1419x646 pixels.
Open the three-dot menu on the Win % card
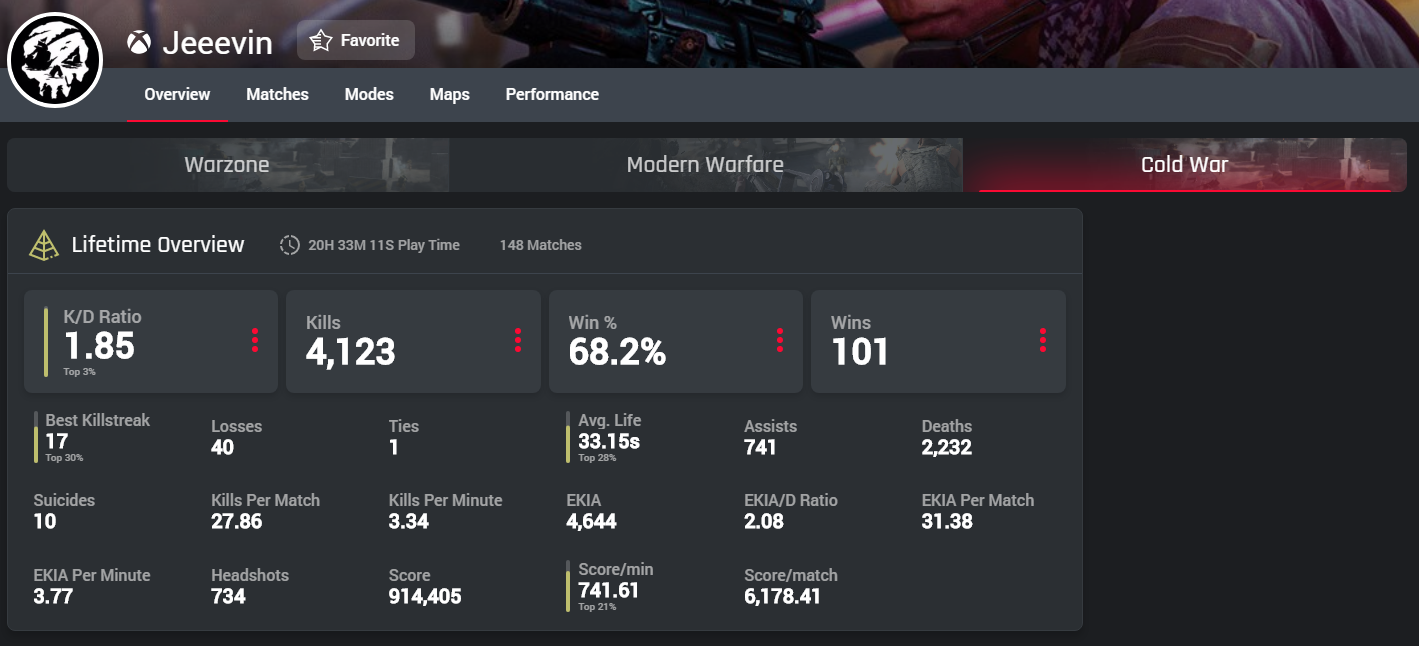click(x=780, y=340)
